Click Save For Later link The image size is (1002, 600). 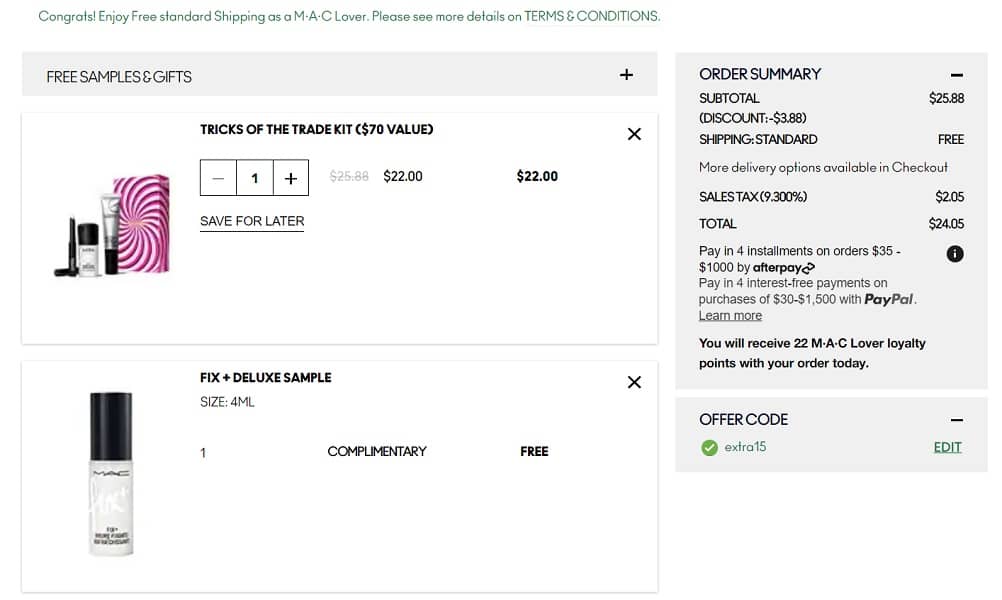(x=252, y=221)
